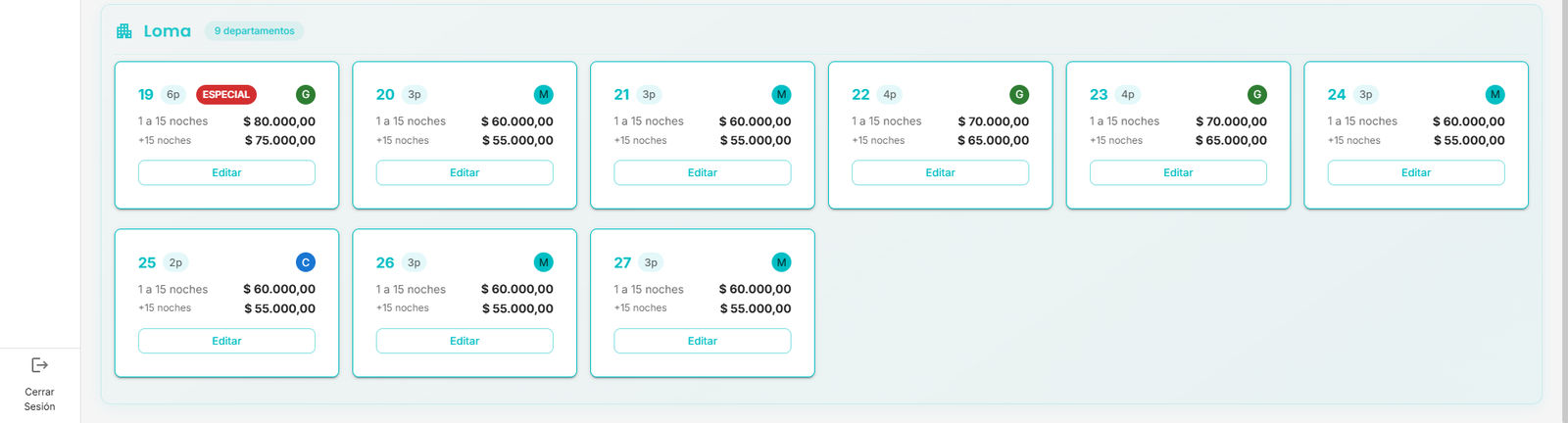
Task: Click the teal M badge on apartment 20
Action: [544, 95]
